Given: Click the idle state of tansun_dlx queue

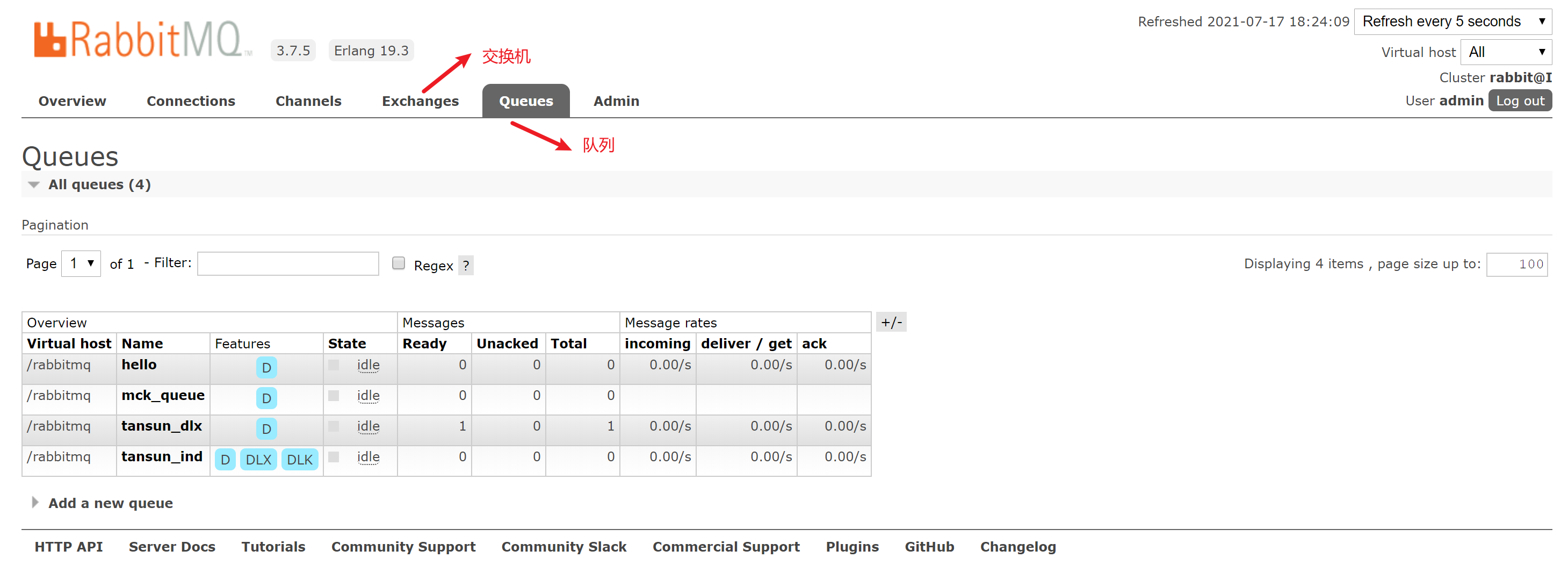Looking at the screenshot, I should pyautogui.click(x=368, y=426).
